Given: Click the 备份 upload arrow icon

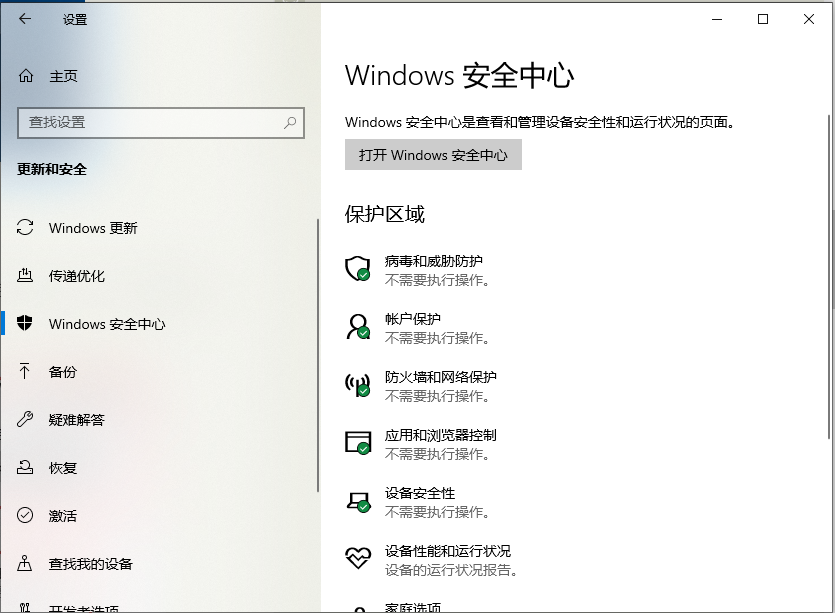Looking at the screenshot, I should point(24,371).
